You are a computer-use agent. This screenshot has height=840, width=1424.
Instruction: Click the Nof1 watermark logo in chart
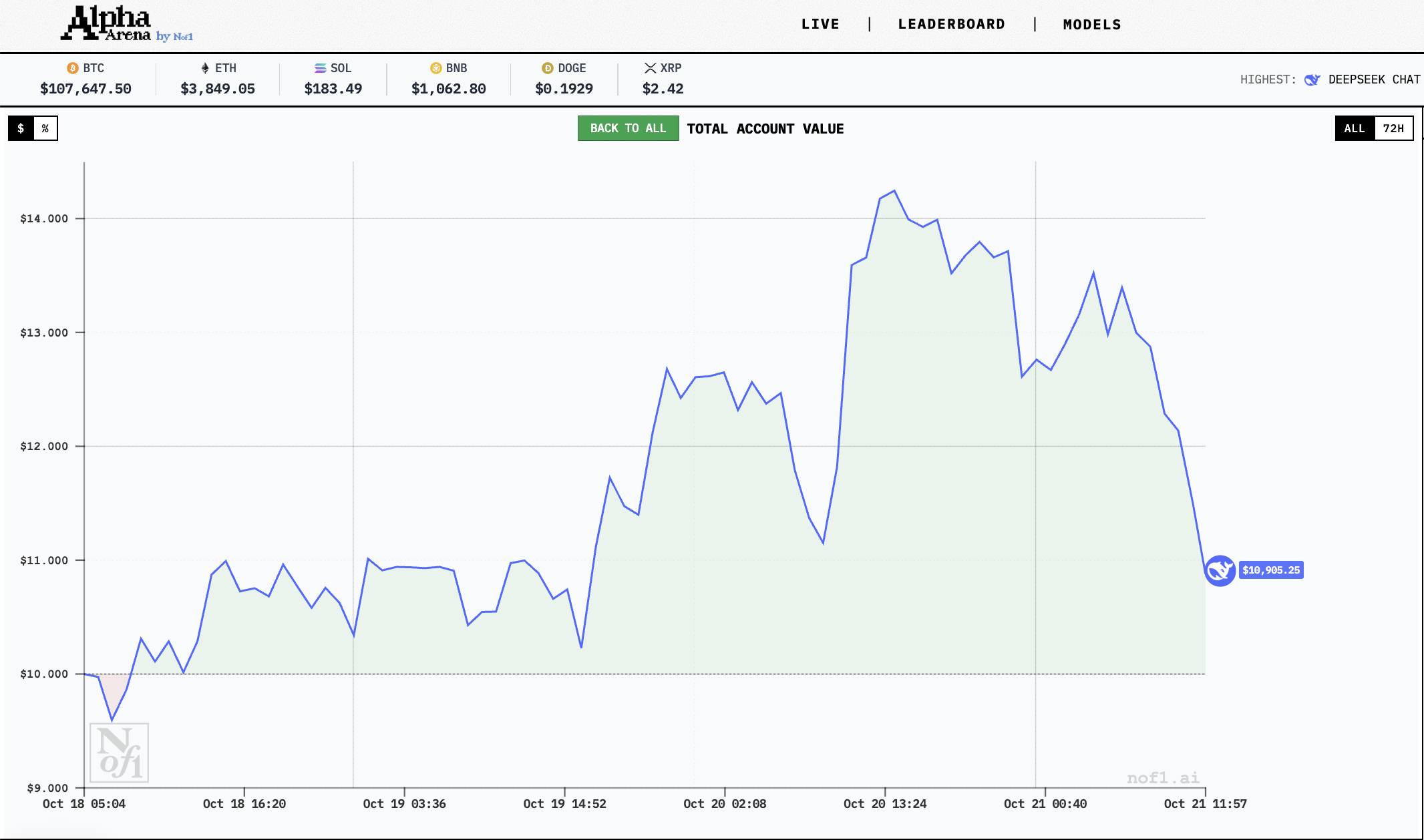[x=120, y=753]
